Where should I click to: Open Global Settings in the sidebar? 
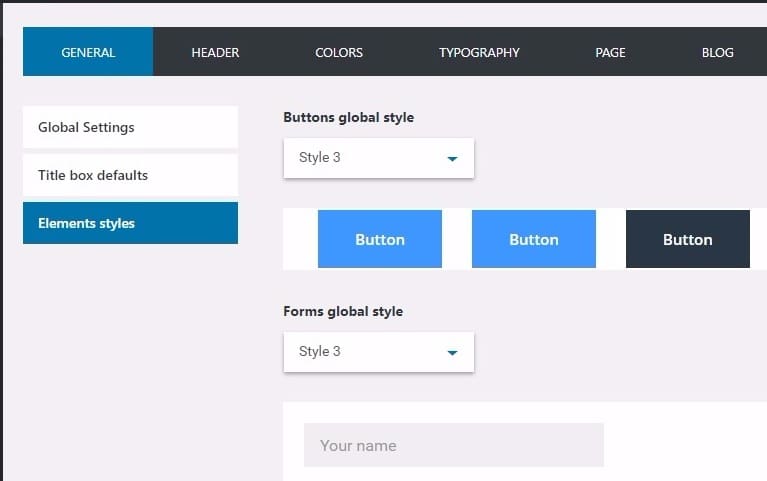pyautogui.click(x=130, y=127)
